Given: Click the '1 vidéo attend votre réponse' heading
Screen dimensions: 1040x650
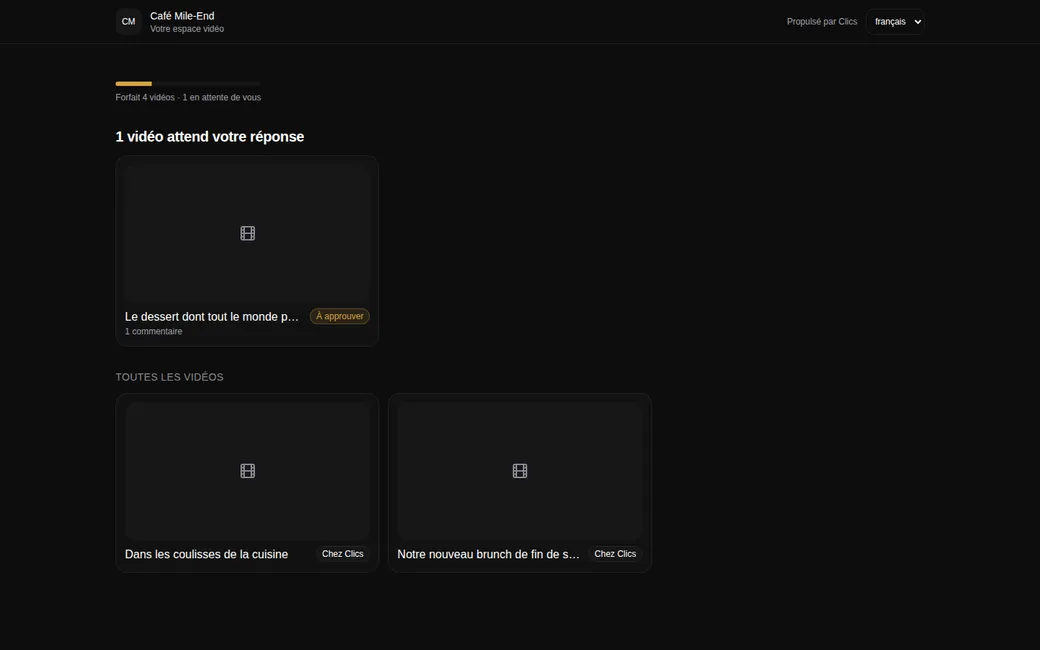Looking at the screenshot, I should pyautogui.click(x=210, y=137).
